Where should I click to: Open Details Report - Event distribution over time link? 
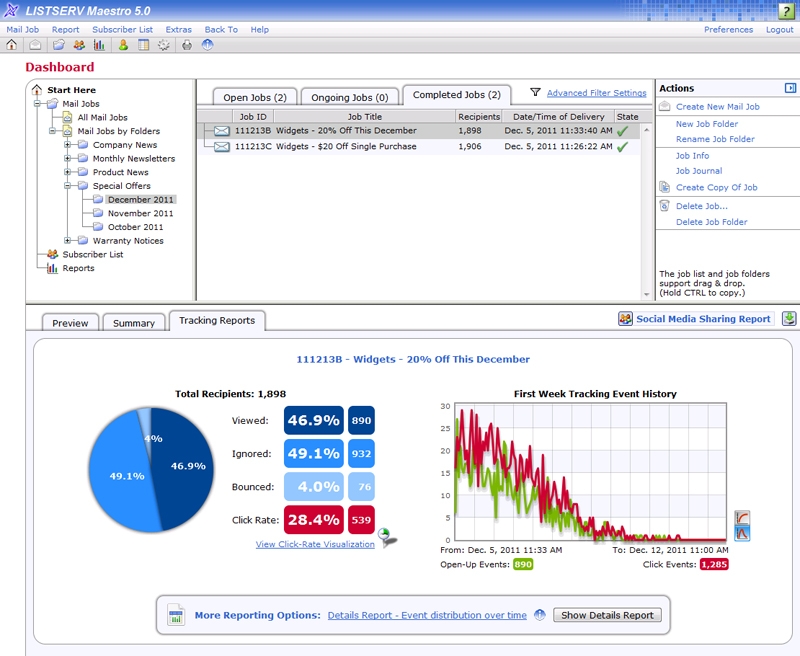[x=427, y=615]
